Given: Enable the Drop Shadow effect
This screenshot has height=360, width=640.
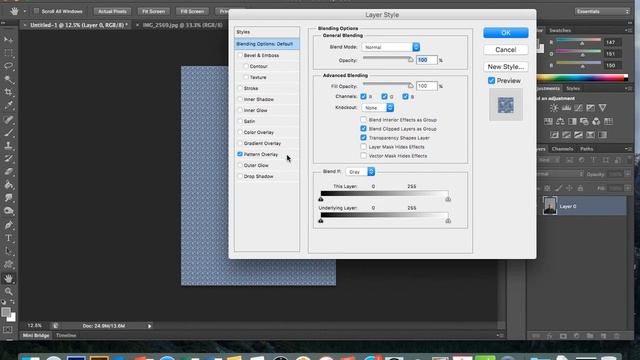Looking at the screenshot, I should (x=240, y=176).
